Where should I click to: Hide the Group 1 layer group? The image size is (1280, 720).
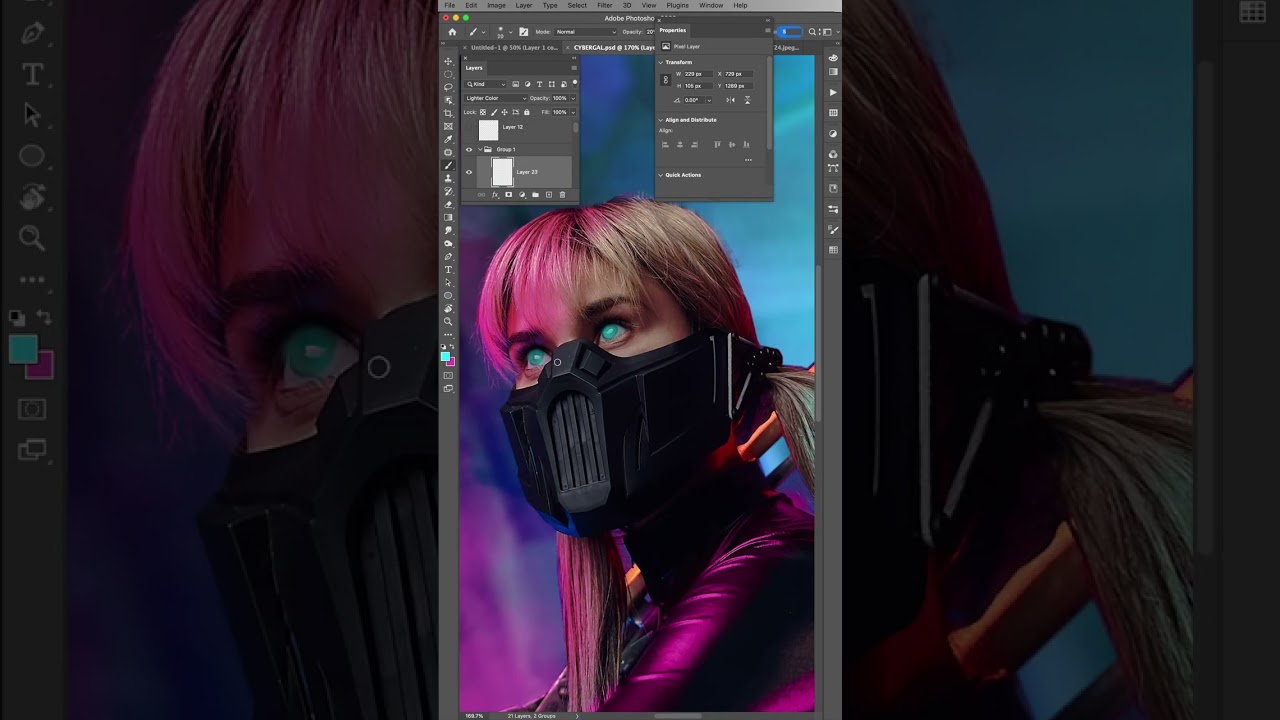[x=469, y=149]
